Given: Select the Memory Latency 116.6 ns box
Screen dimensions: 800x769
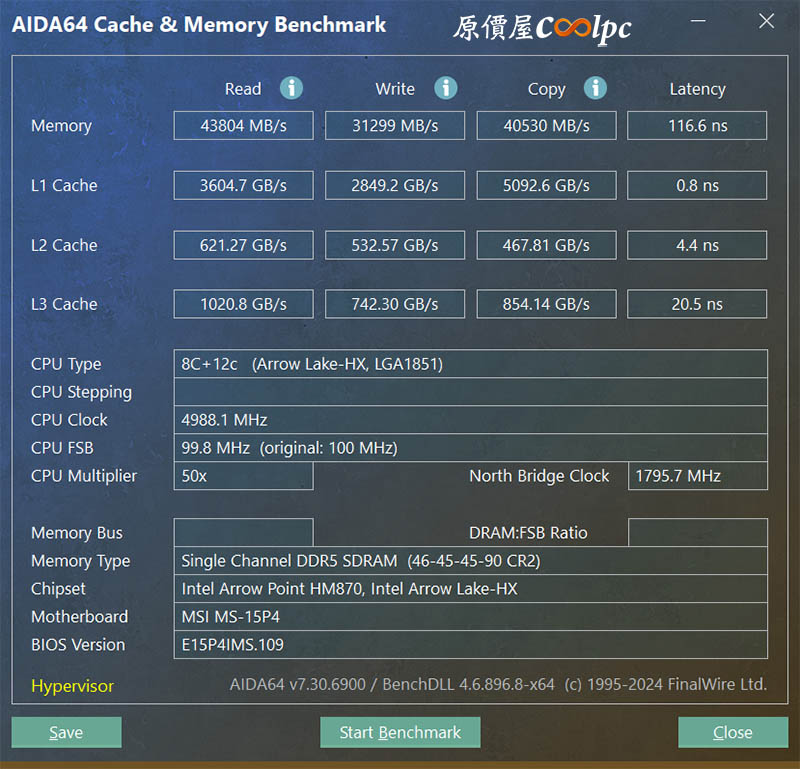Looking at the screenshot, I should [697, 126].
